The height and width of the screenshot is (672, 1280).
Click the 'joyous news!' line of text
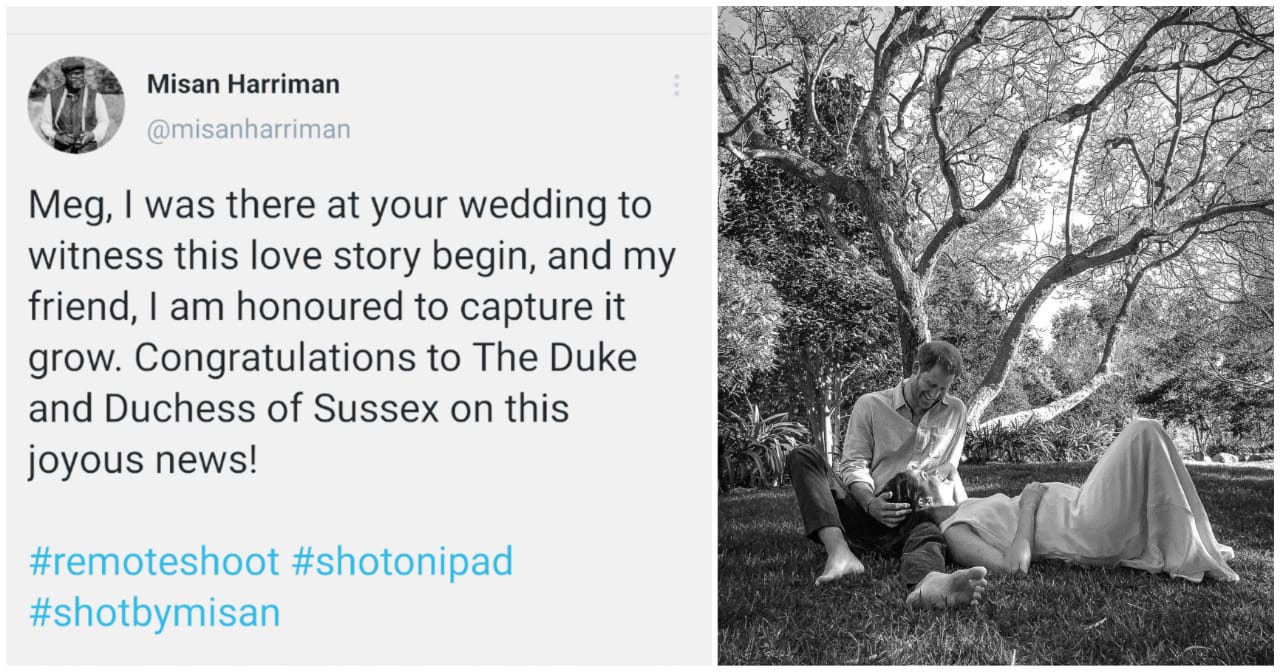pyautogui.click(x=143, y=461)
